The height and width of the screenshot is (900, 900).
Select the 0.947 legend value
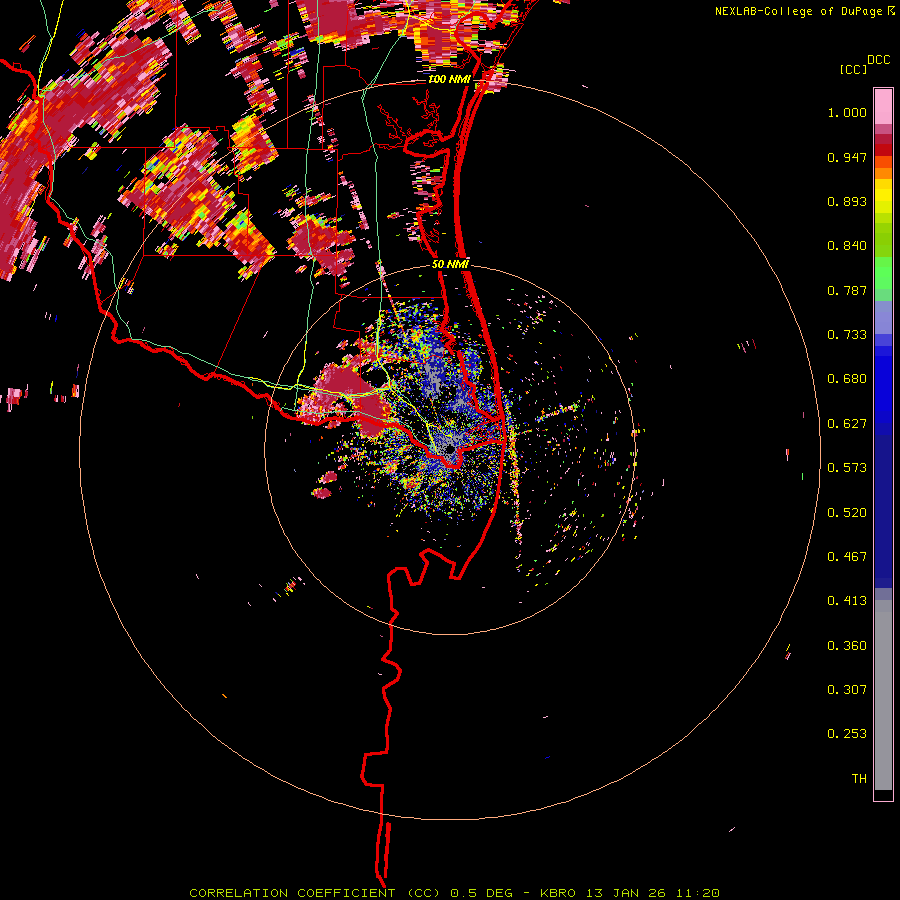point(847,157)
